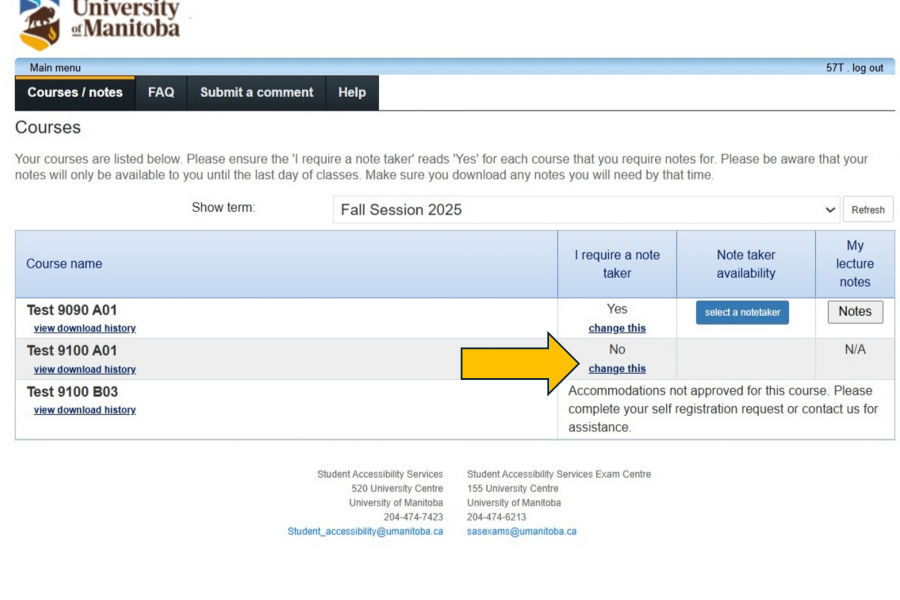Switch to the Courses / notes tab
This screenshot has height=600, width=900.
75,93
